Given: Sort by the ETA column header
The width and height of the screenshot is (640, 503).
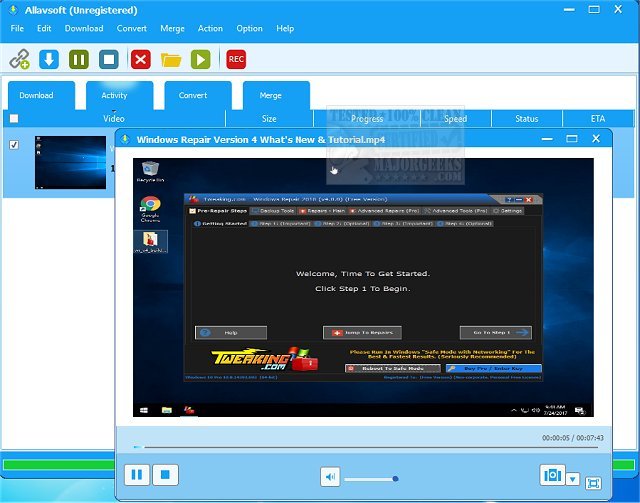Looking at the screenshot, I should point(598,118).
